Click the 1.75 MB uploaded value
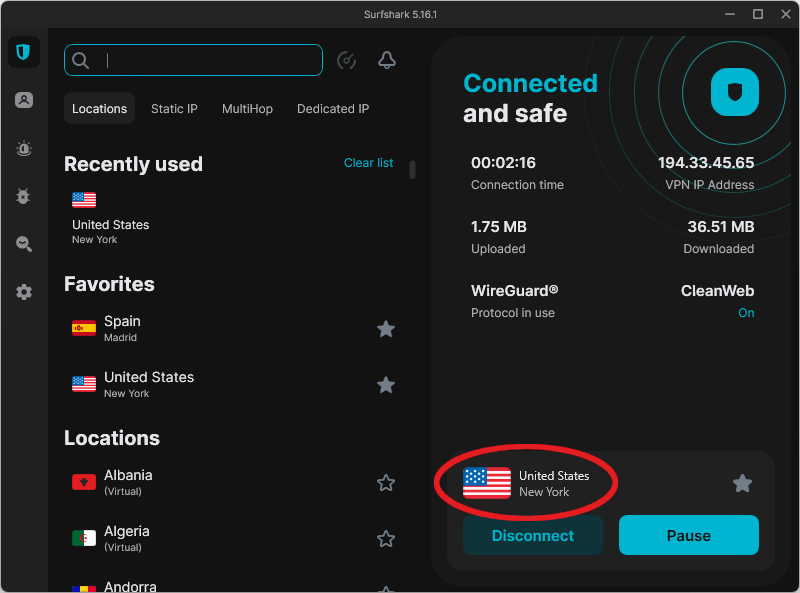This screenshot has height=593, width=800. point(498,227)
